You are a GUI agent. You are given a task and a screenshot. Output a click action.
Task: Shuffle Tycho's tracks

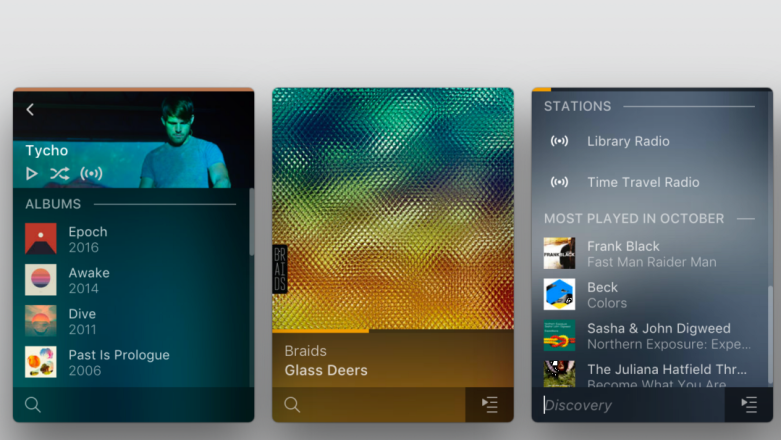click(59, 173)
